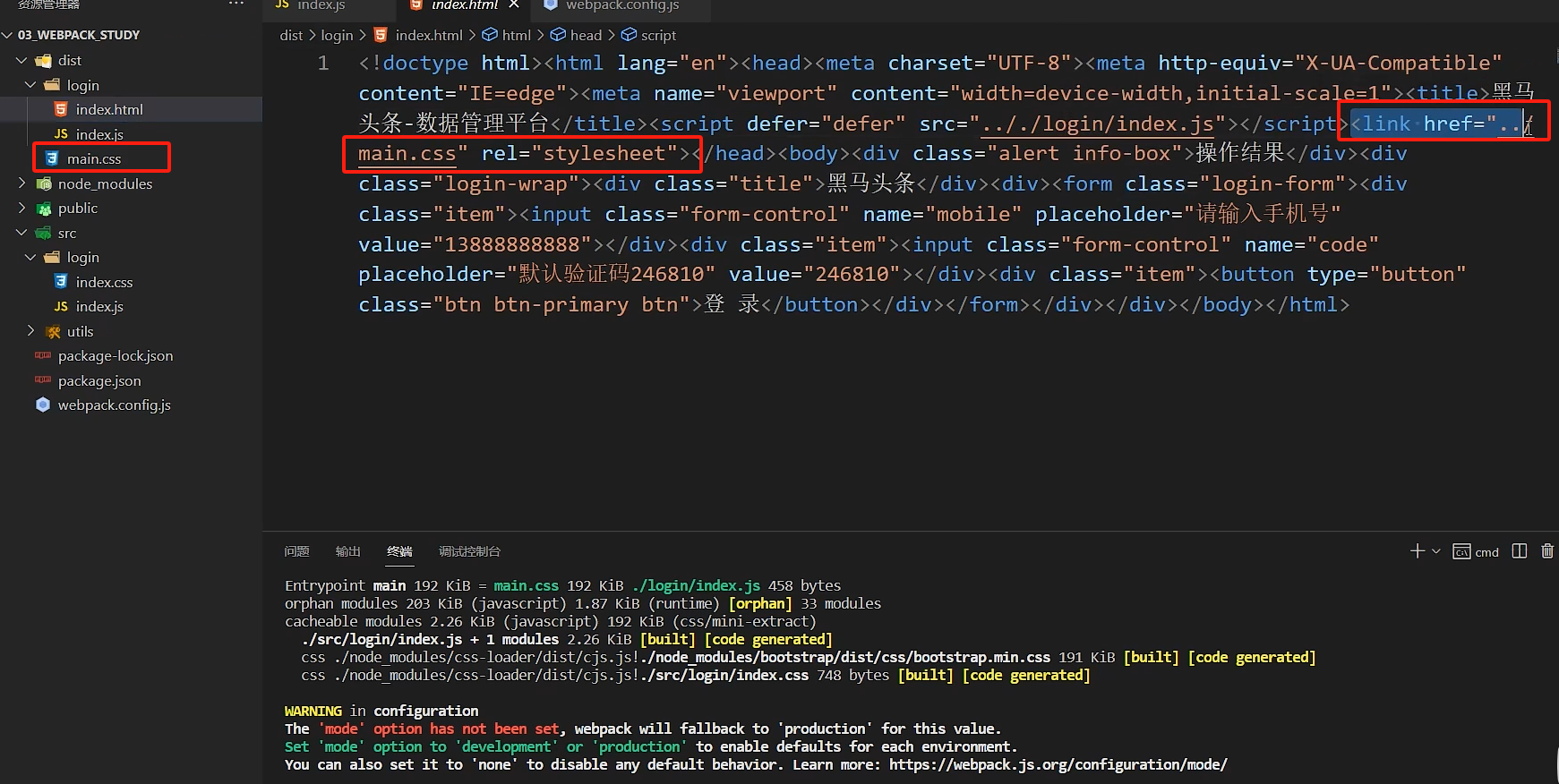Click line number 1 in editor gutter
The height and width of the screenshot is (784, 1559).
point(323,64)
